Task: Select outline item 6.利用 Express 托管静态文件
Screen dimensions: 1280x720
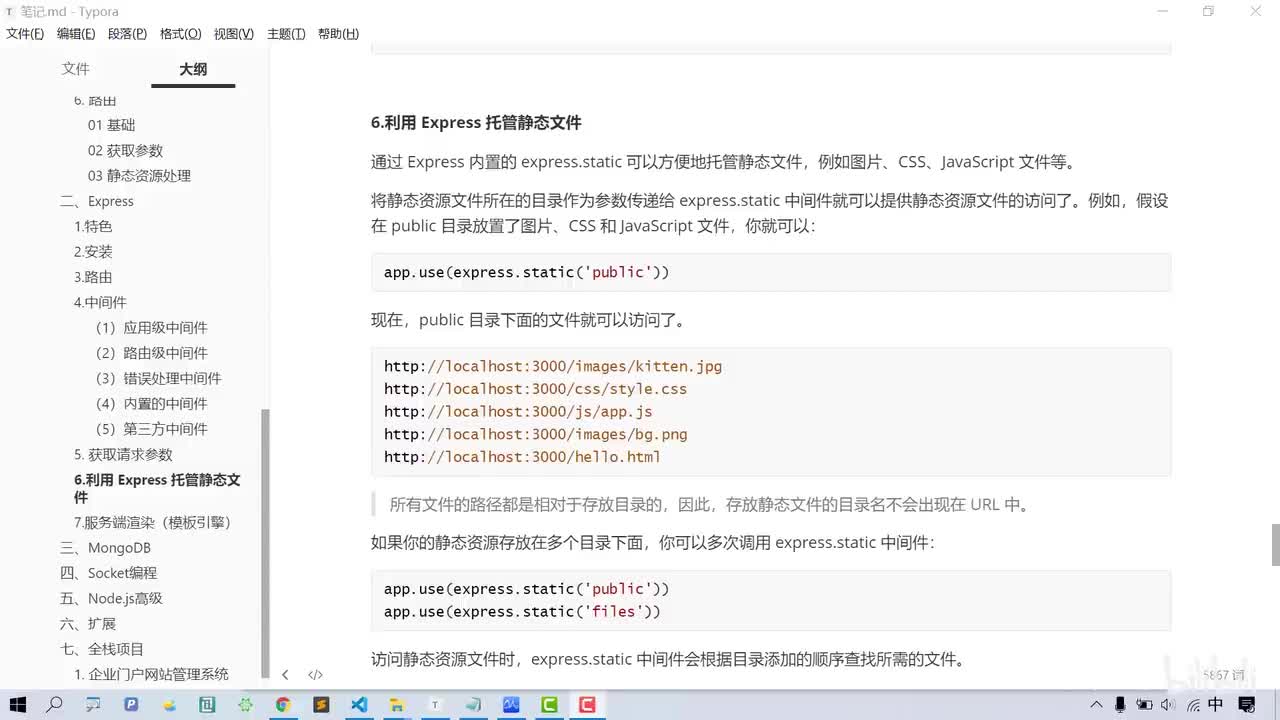Action: 157,488
